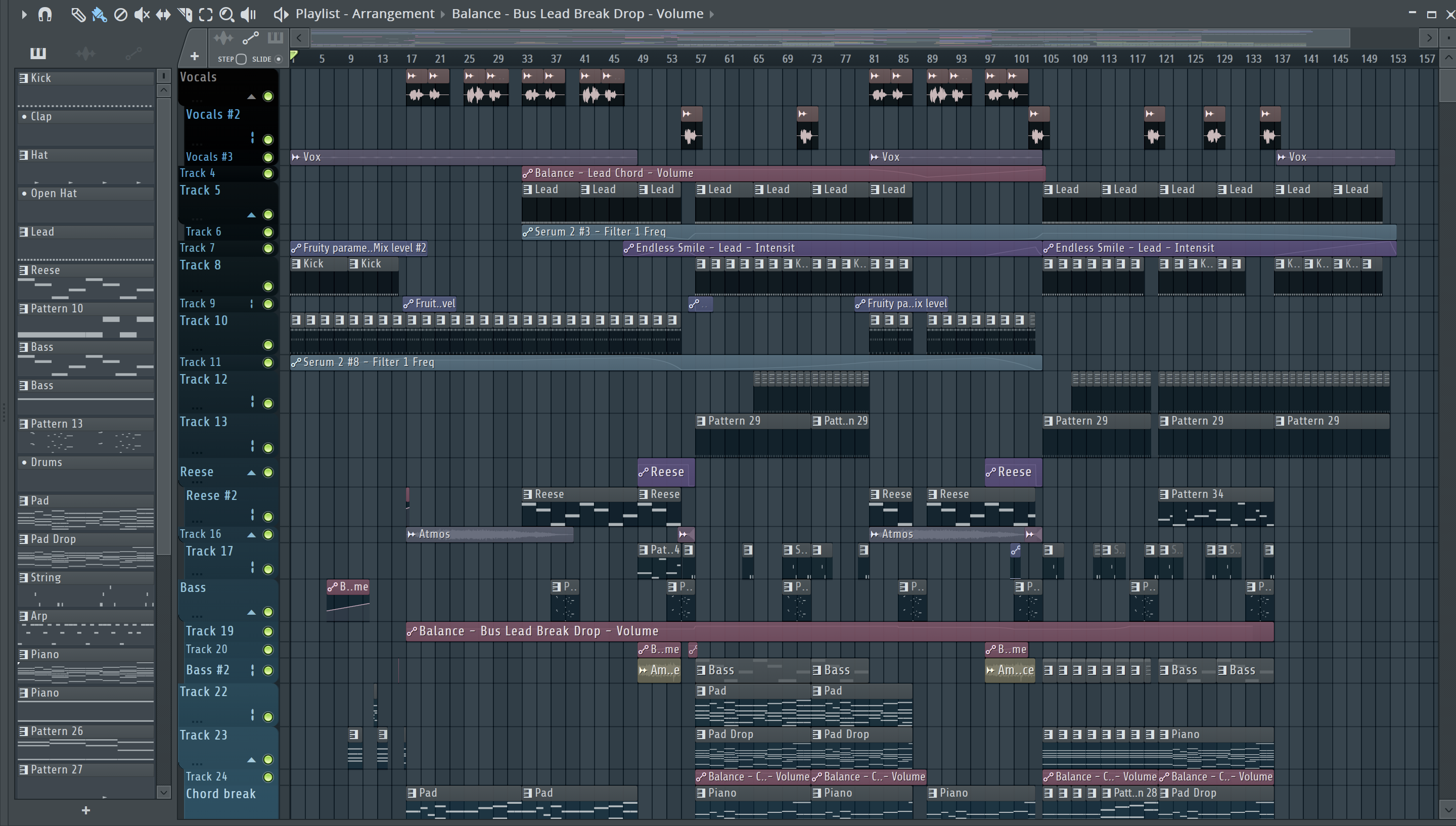Select the Paint brush tool

[99, 14]
